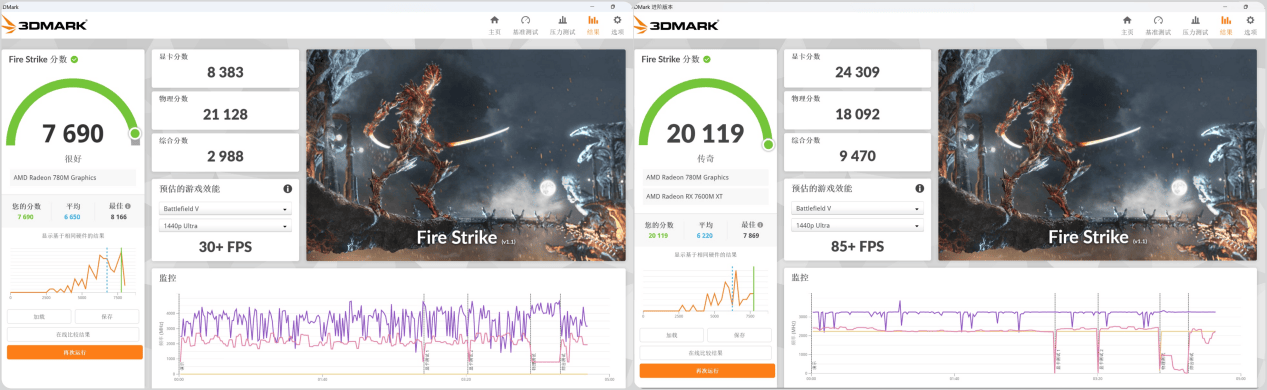This screenshot has height=390, width=1267.
Task: Expand 1440p Ultra dropdown above 85+ FPS
Action: tap(858, 226)
